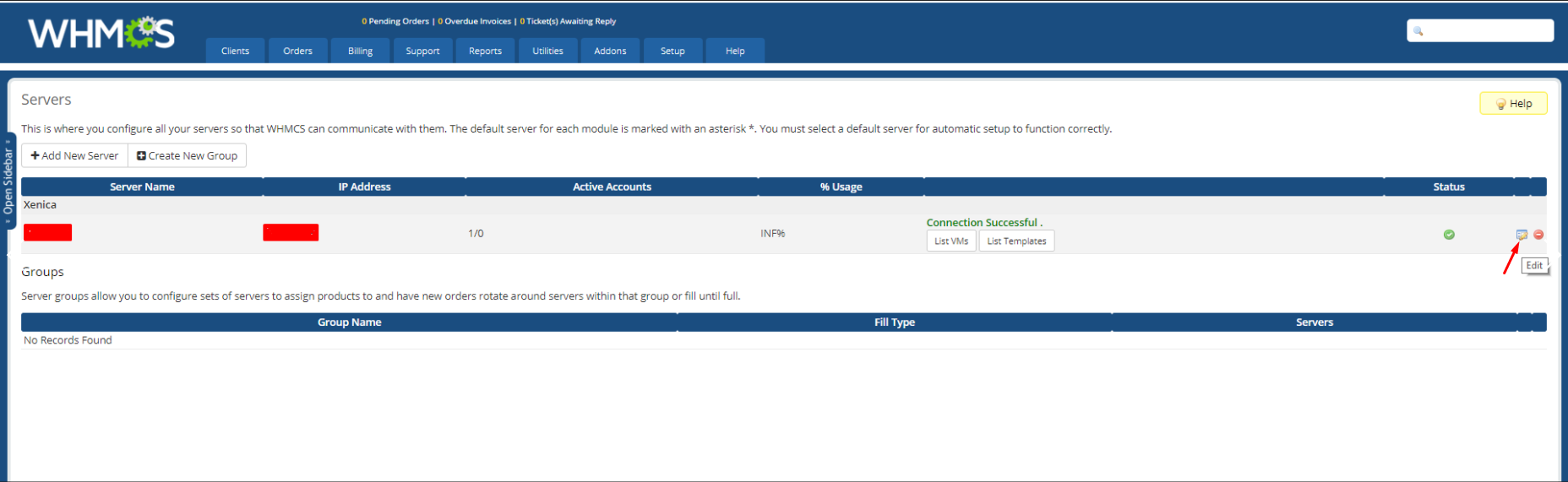Delete the server with red icon
Image resolution: width=1568 pixels, height=482 pixels.
tap(1538, 235)
